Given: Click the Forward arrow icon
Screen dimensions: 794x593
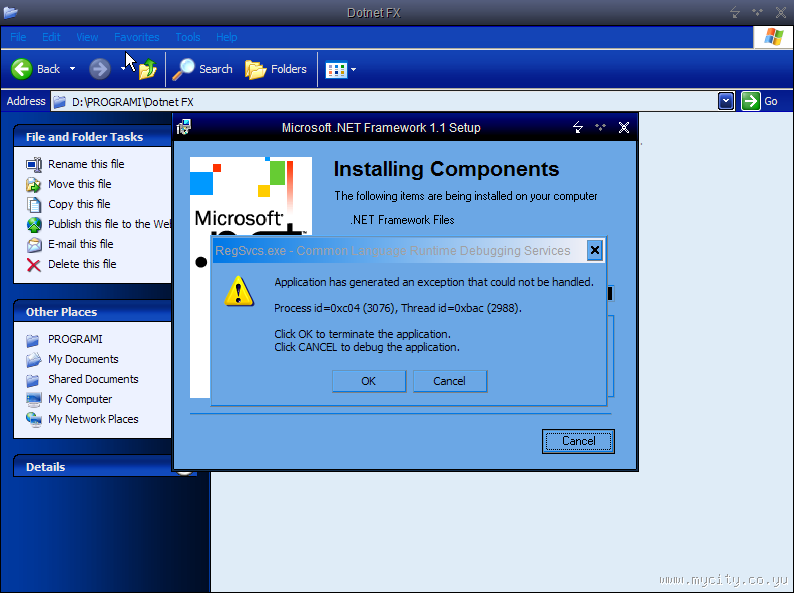Looking at the screenshot, I should pyautogui.click(x=100, y=69).
